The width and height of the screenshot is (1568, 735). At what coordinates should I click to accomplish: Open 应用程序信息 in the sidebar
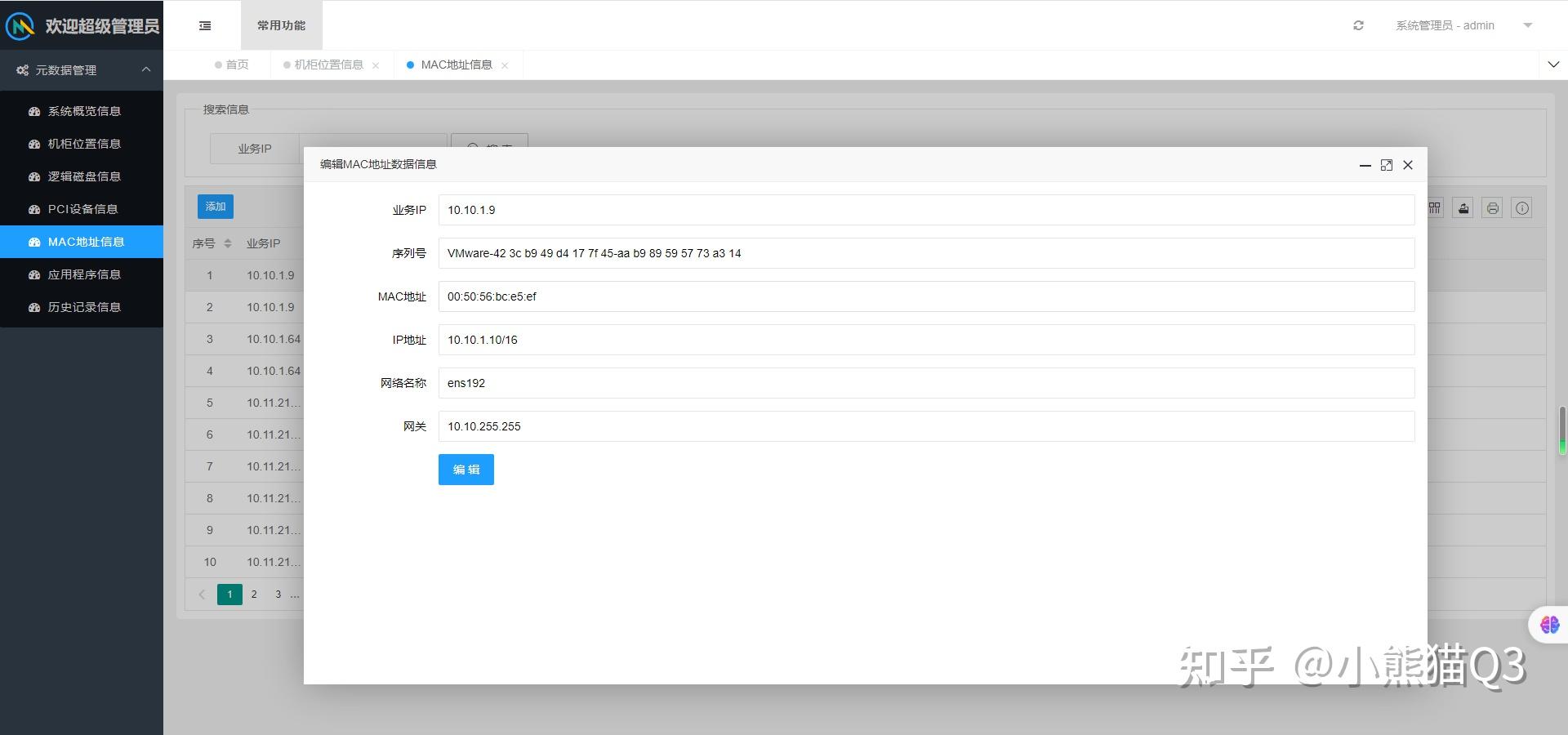(x=82, y=274)
